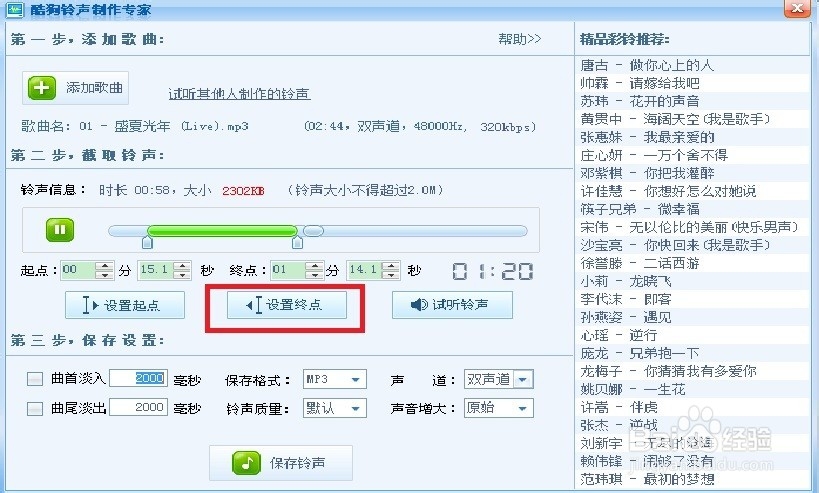Screen dimensions: 819x493
Task: Click the start minutes field showing 00
Action: pyautogui.click(x=78, y=270)
